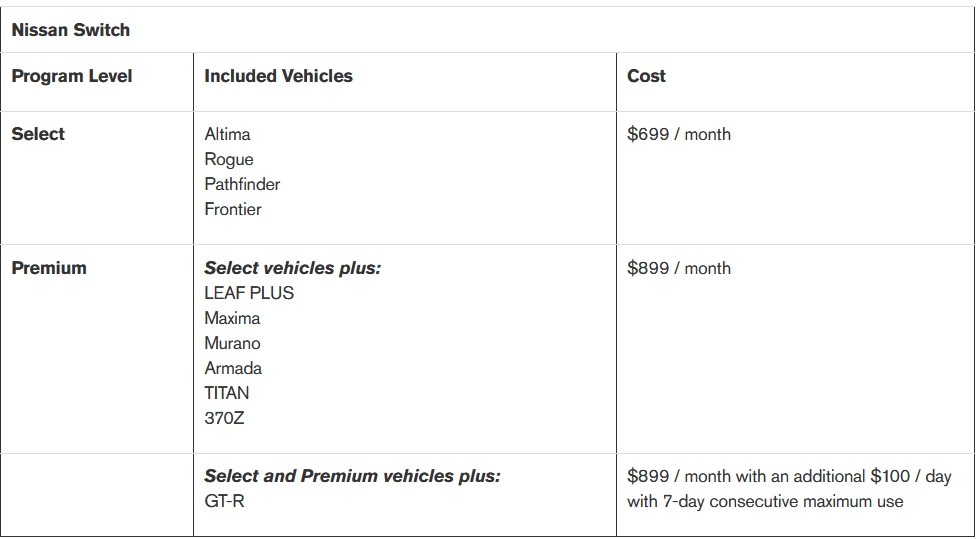Click Armada in the Premium list
Screen dimensions: 978x539
pos(231,368)
